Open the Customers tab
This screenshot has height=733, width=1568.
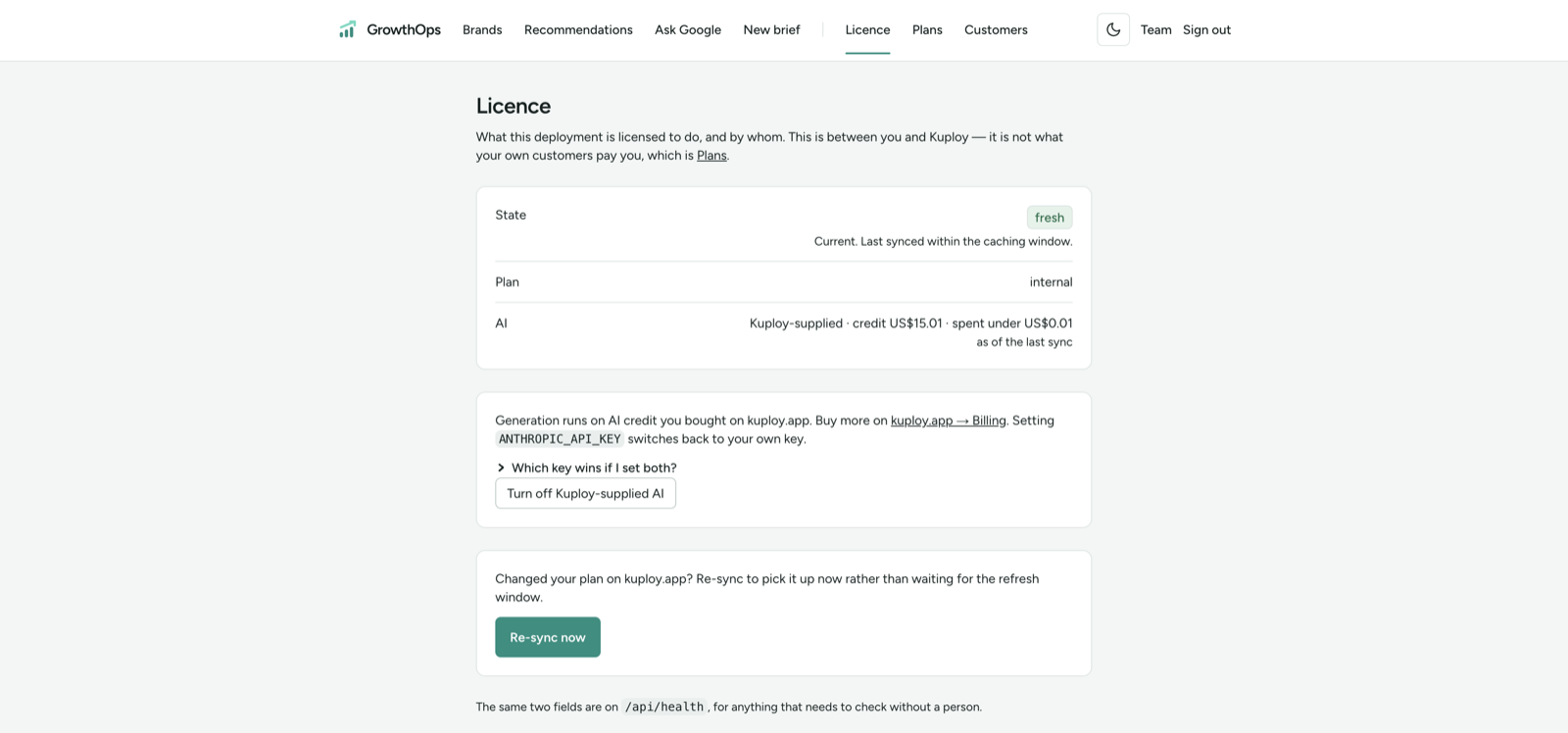996,29
